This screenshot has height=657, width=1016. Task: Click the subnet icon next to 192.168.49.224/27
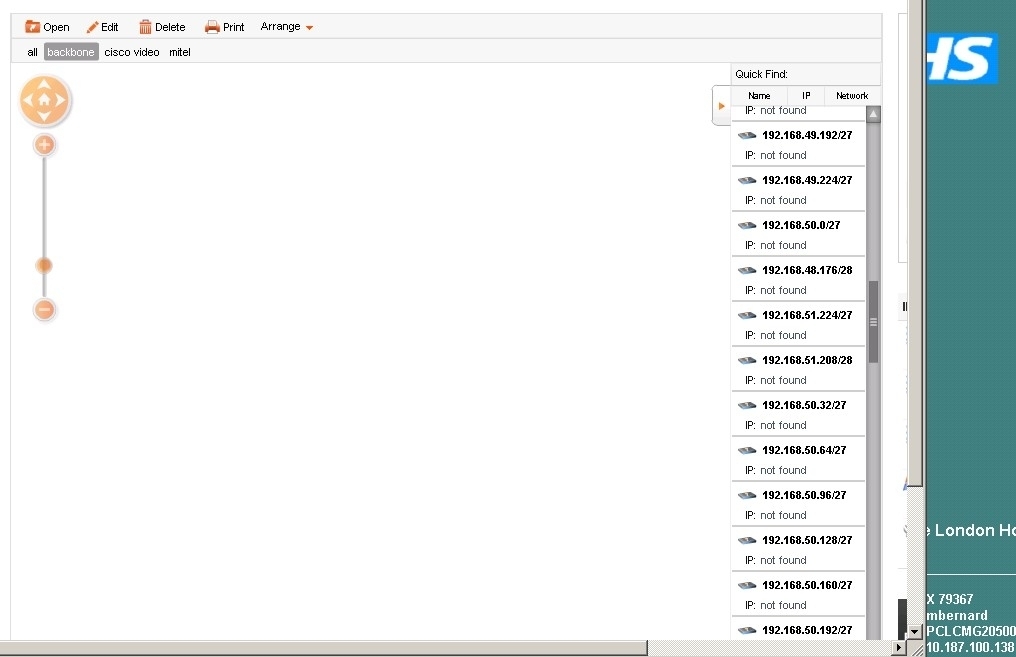pyautogui.click(x=747, y=180)
